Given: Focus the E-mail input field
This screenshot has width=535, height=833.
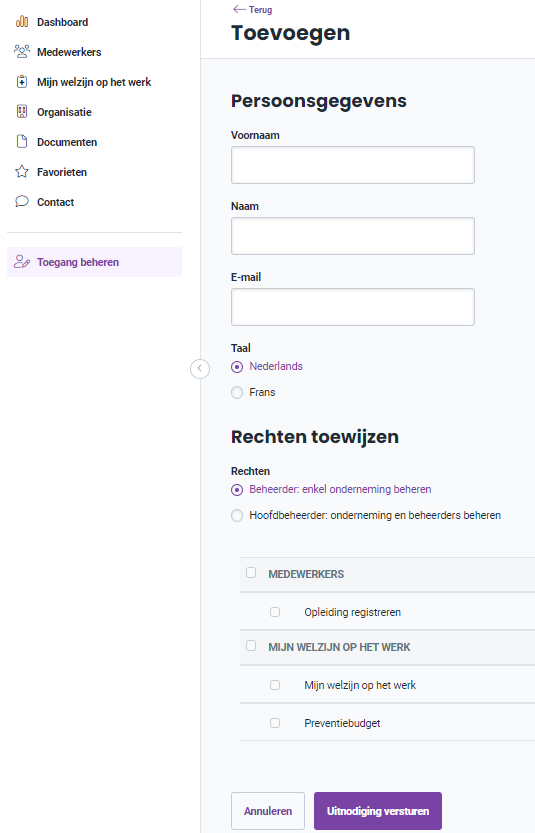Looking at the screenshot, I should (353, 307).
